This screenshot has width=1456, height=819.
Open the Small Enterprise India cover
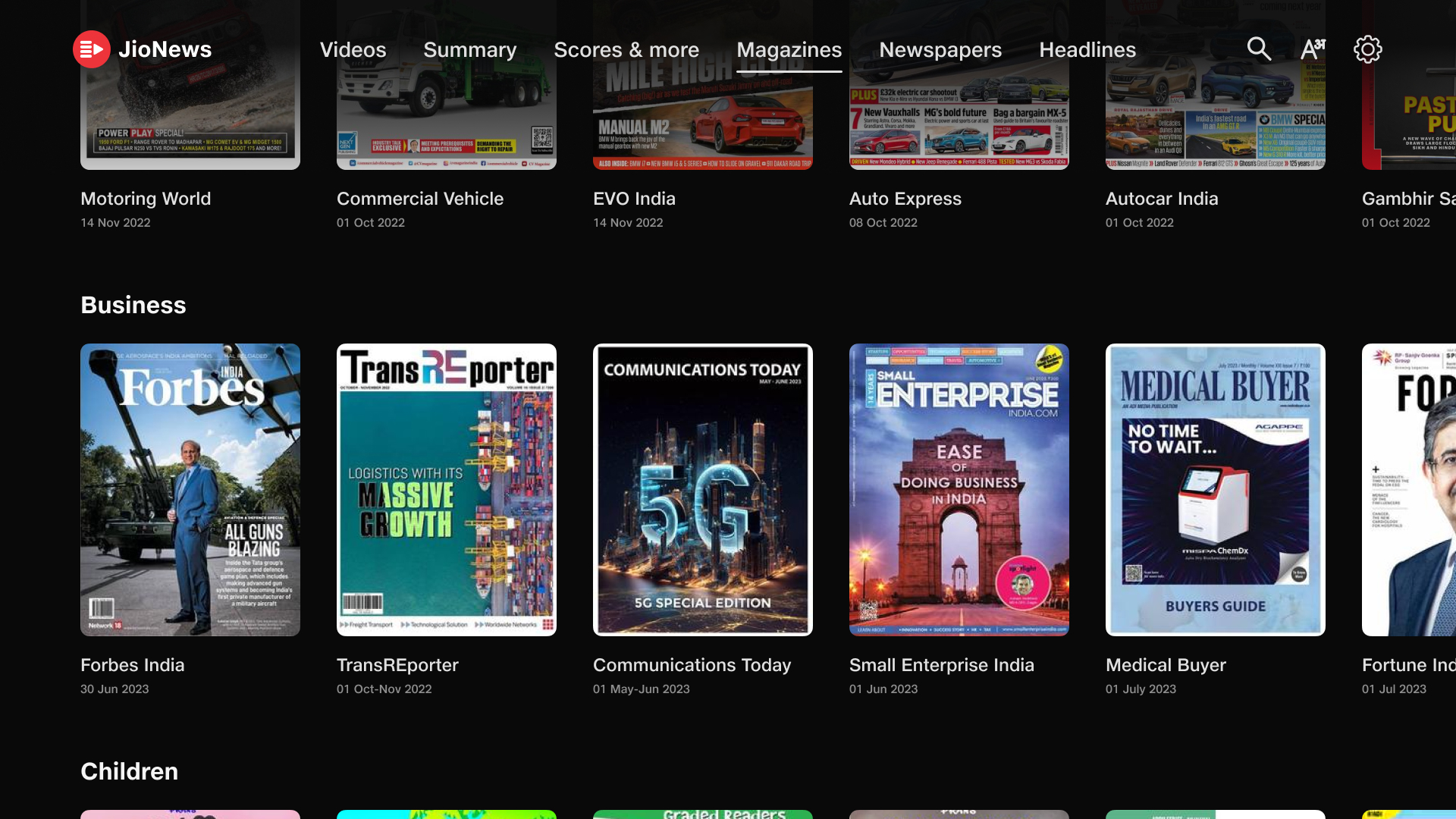pos(959,490)
